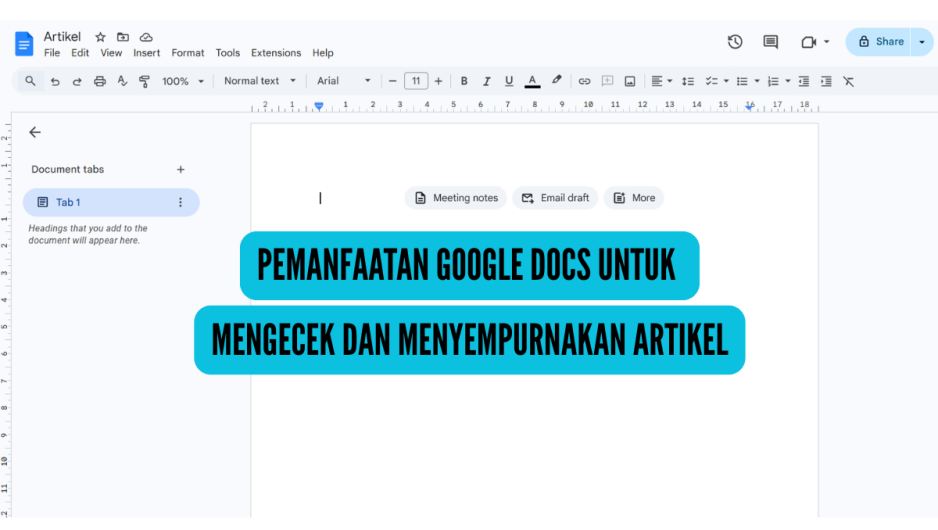Undo the last action
This screenshot has width=938, height=530.
point(55,81)
